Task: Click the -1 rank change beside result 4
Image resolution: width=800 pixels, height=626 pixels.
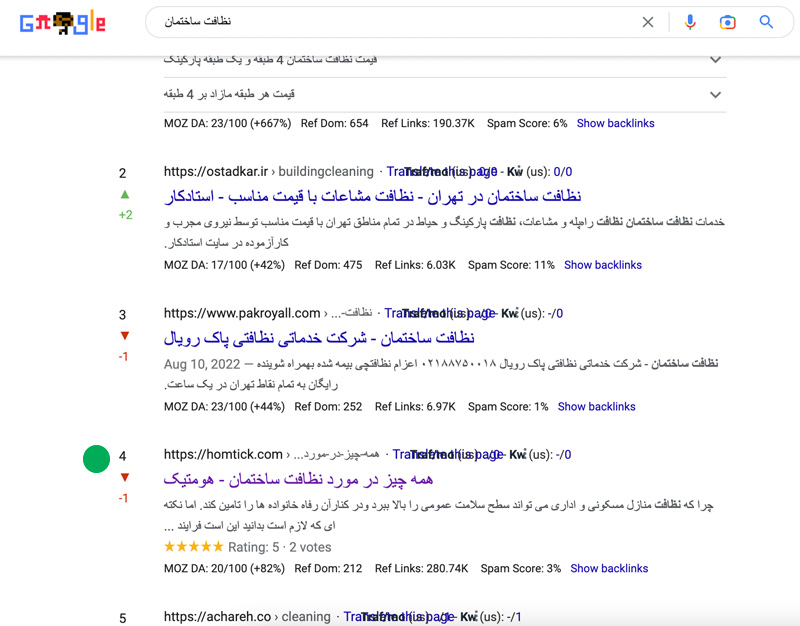Action: click(x=123, y=498)
